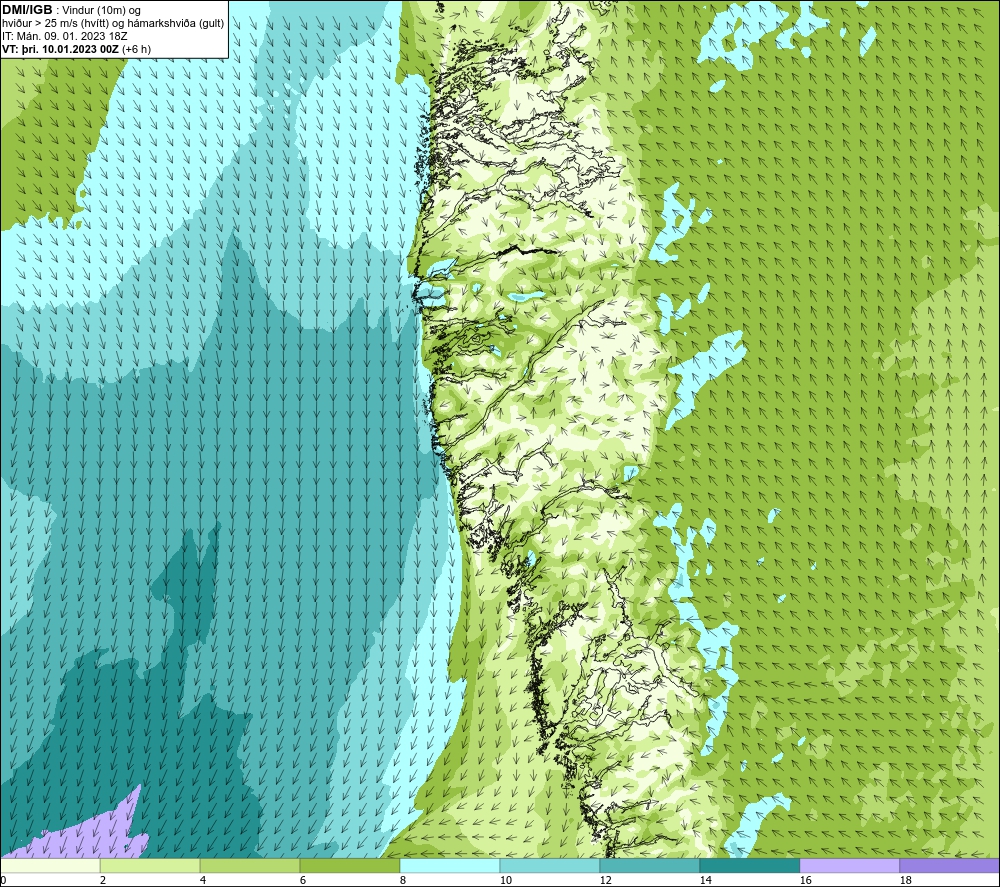1000x887 pixels.
Task: Click the legend value '4'
Action: pyautogui.click(x=203, y=880)
